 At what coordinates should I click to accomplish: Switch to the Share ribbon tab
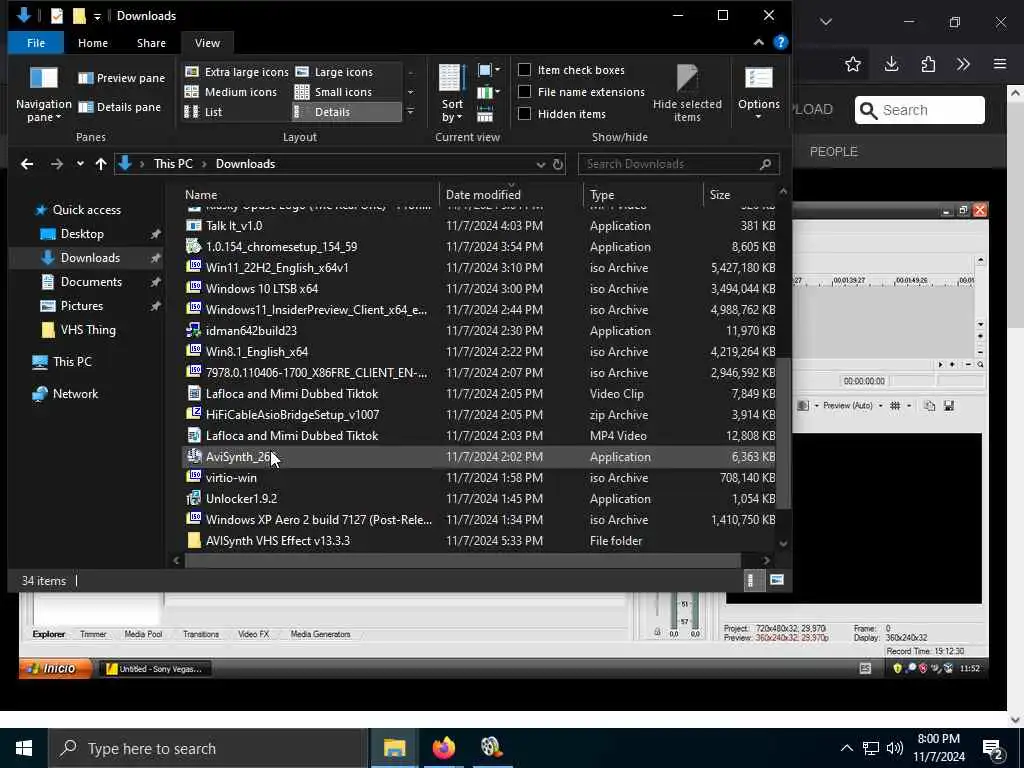point(152,43)
